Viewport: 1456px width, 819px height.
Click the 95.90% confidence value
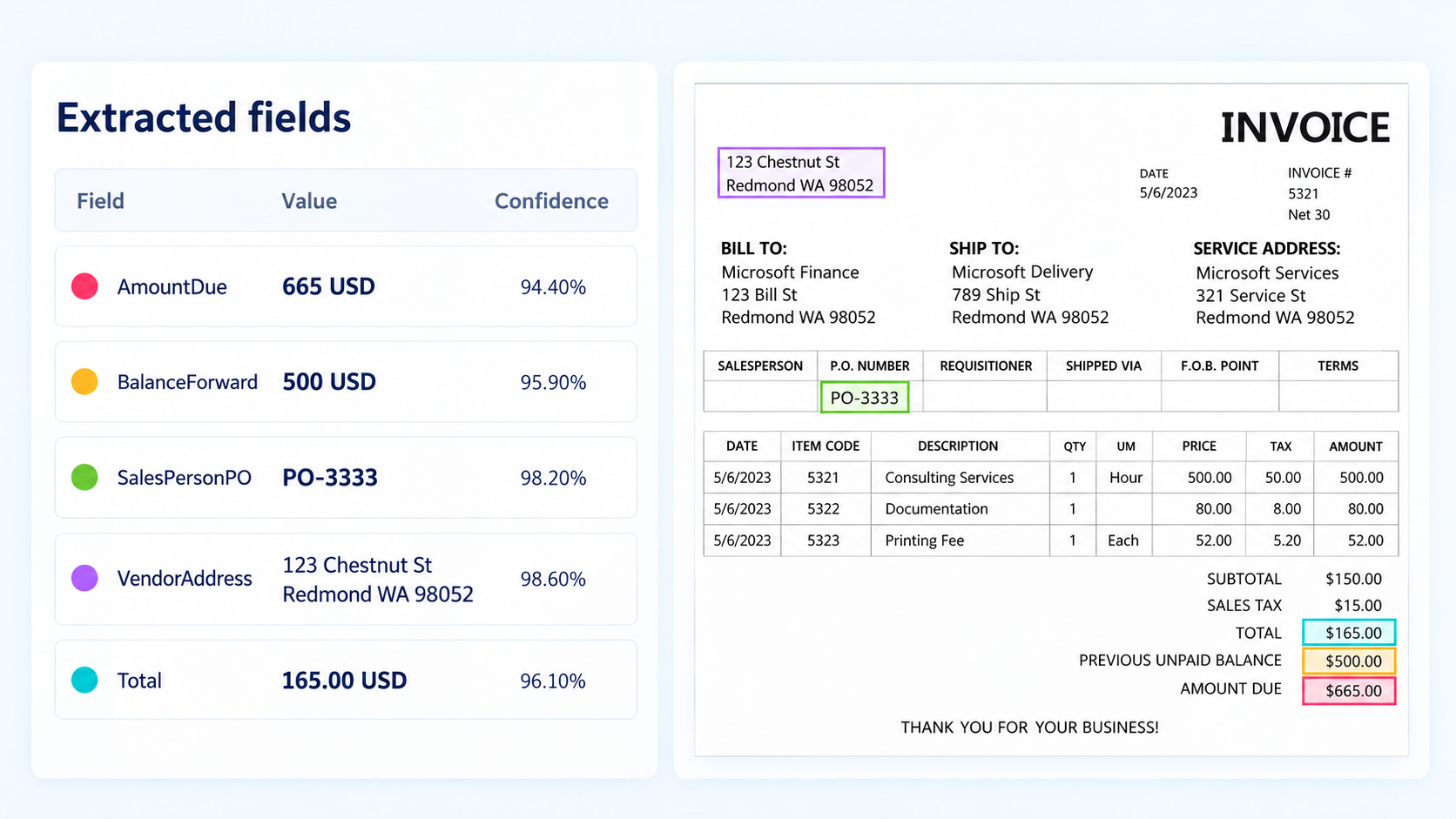553,382
